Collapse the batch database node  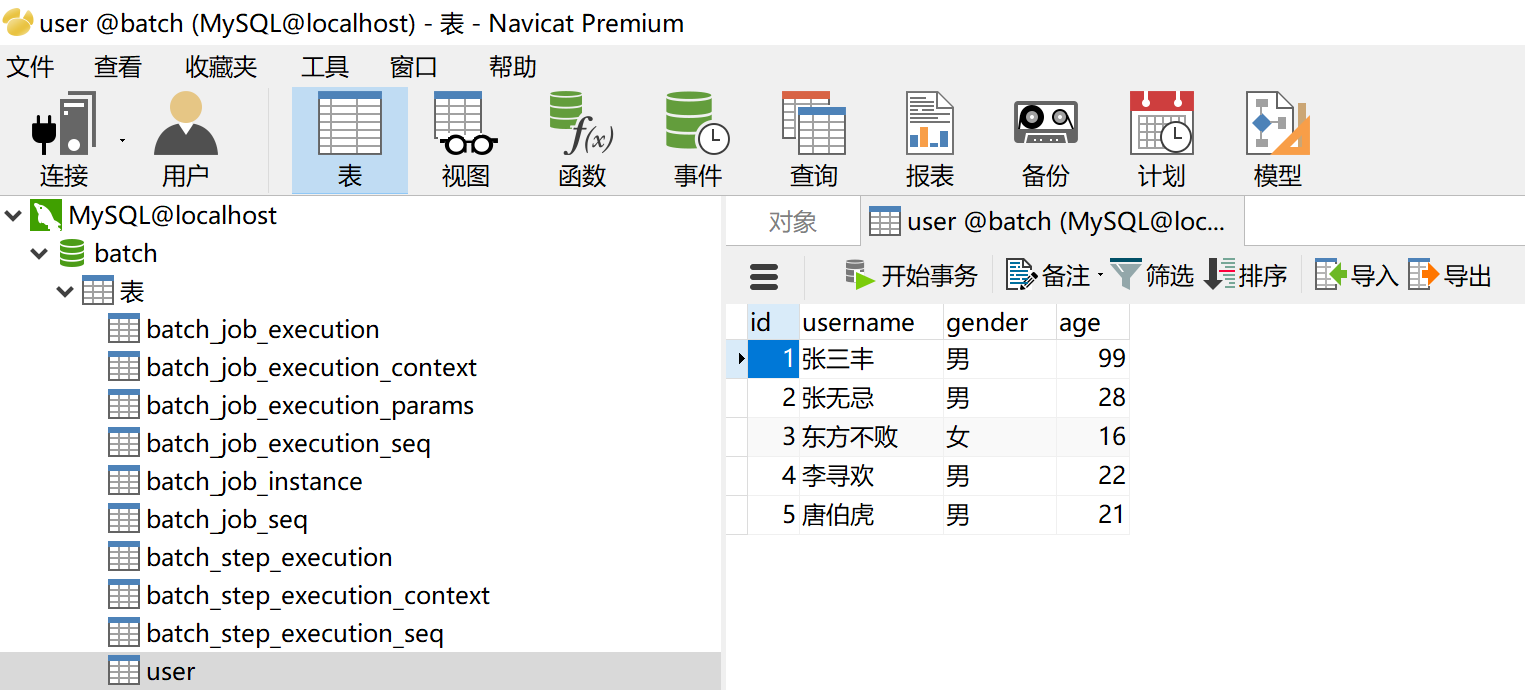[40, 254]
